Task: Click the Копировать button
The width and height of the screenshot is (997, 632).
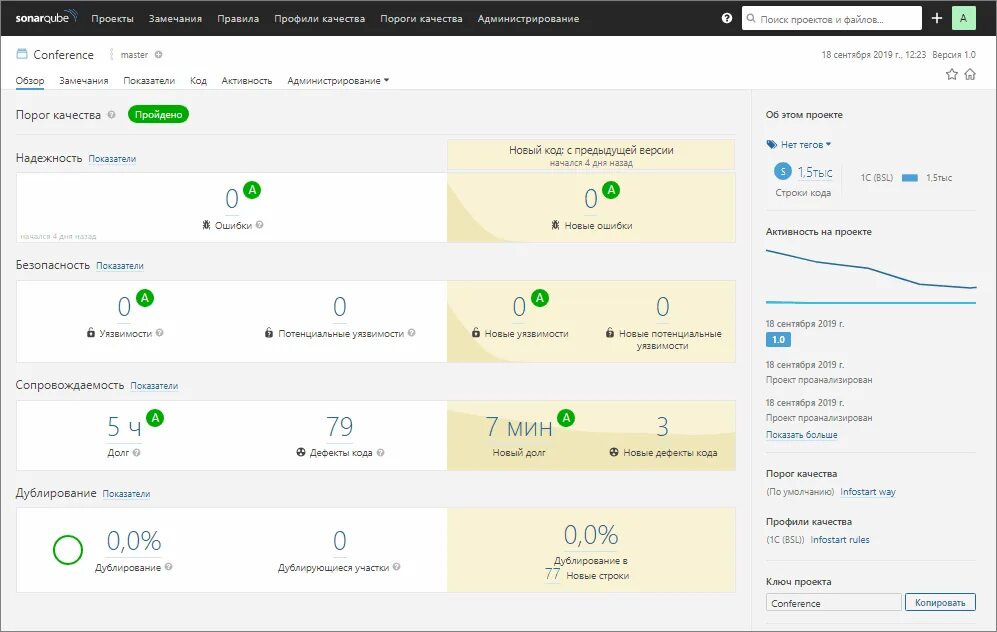Action: [x=940, y=602]
